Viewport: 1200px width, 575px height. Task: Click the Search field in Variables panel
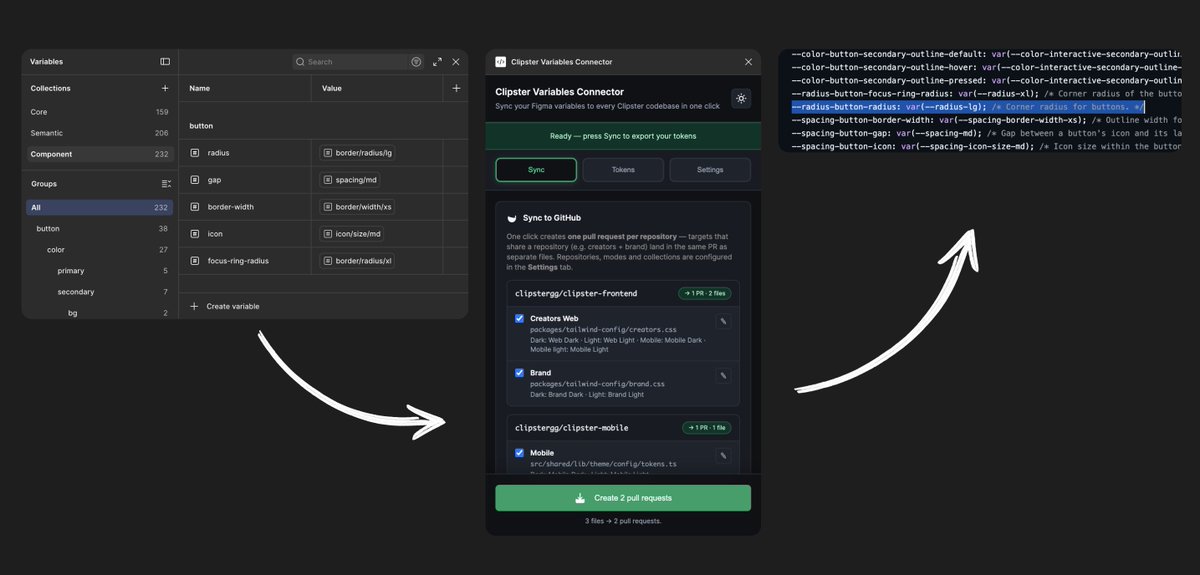click(x=357, y=62)
